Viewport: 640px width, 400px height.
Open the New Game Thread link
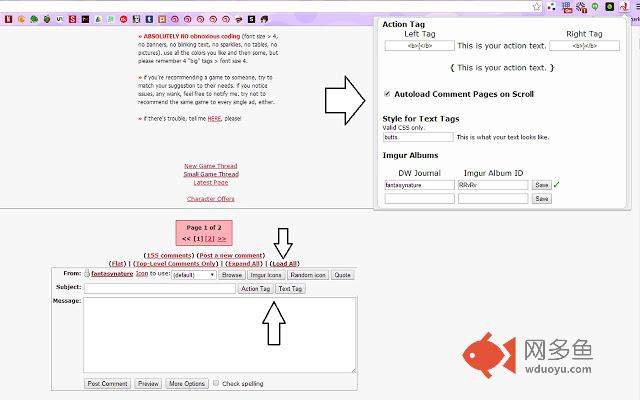211,166
